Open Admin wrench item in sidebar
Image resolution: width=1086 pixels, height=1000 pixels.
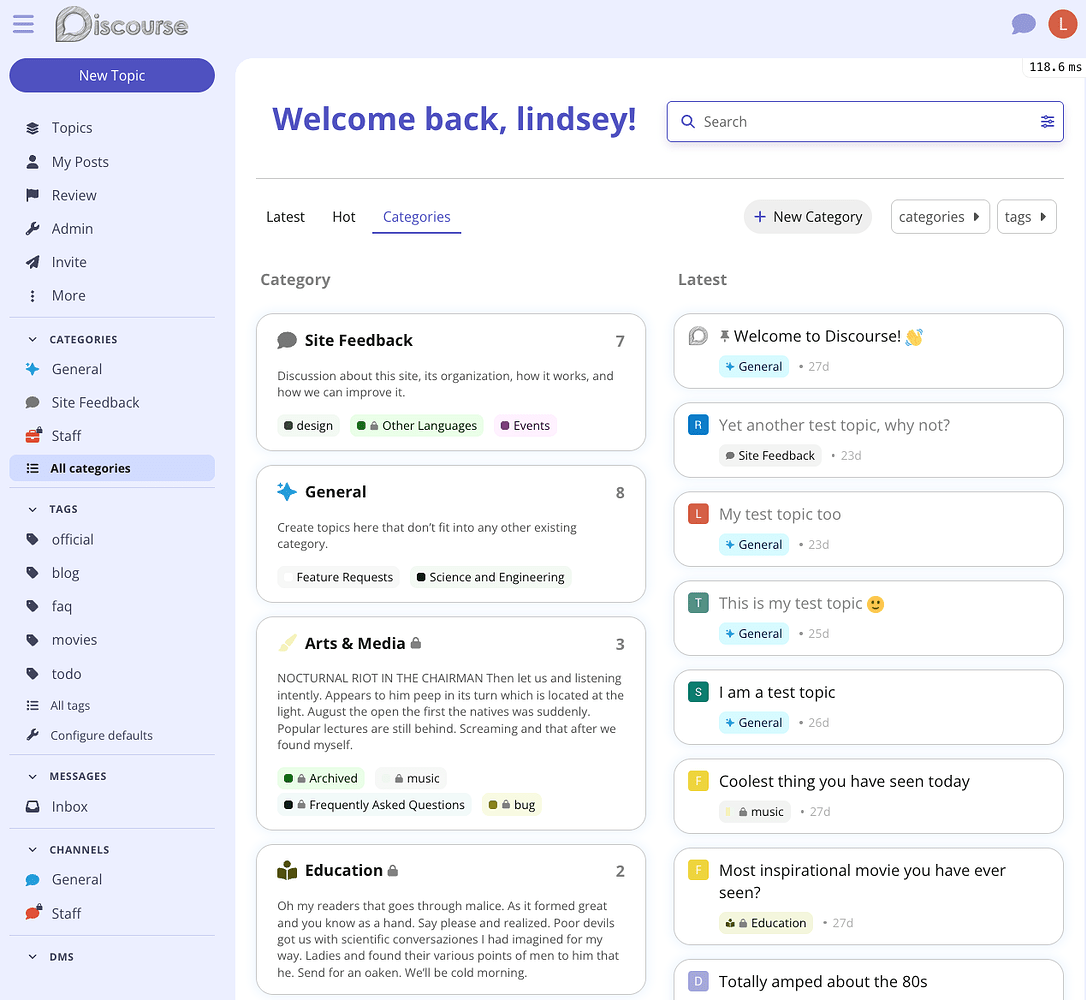pyautogui.click(x=71, y=229)
